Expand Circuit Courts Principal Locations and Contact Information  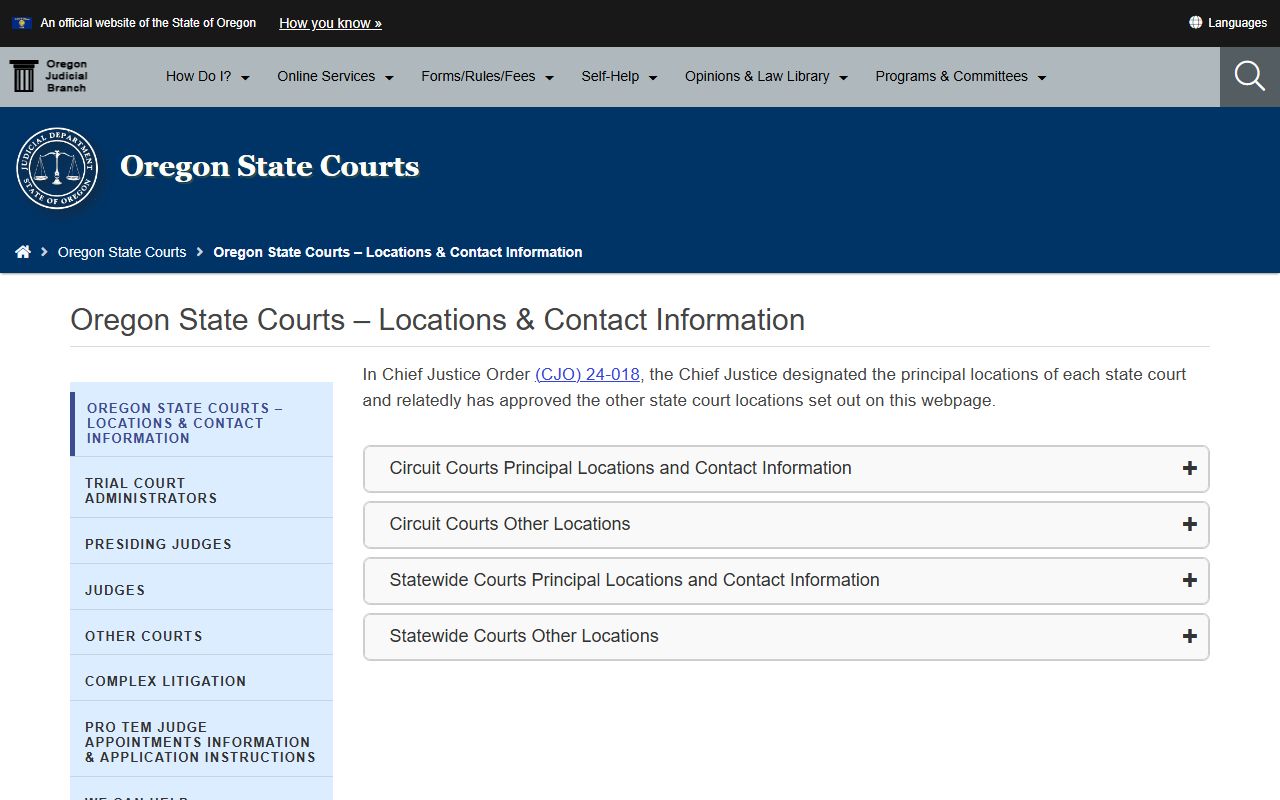point(786,468)
